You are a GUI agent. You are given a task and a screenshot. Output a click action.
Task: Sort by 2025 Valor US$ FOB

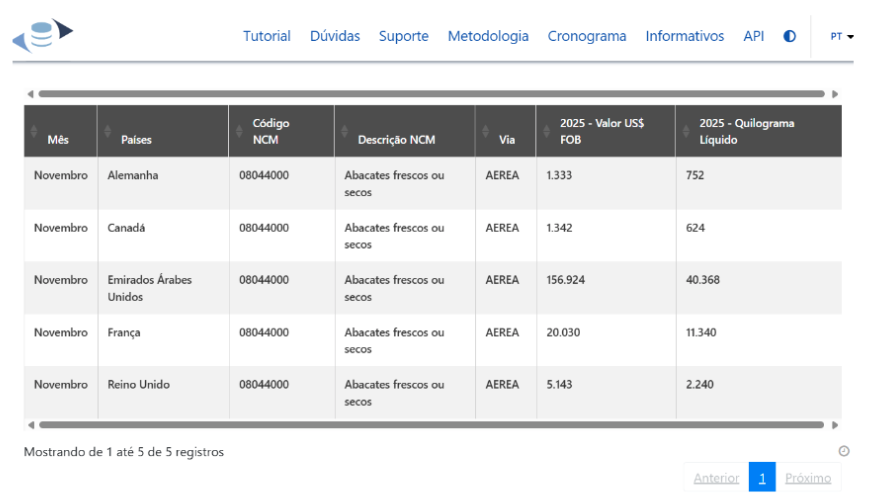[x=602, y=131]
